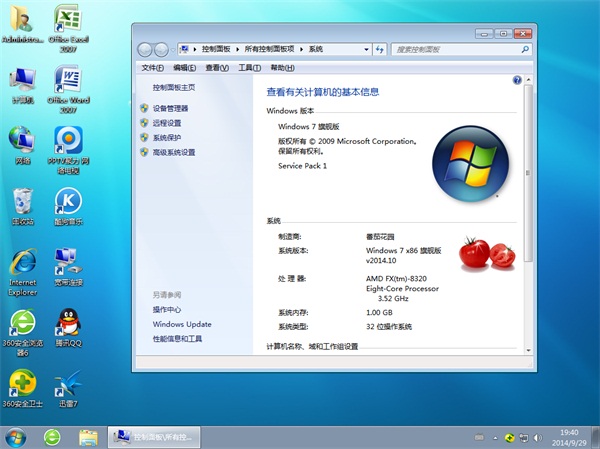Screen dimensions: 600x449
Task: Open Internet Explorer desktop icon
Action: (23, 272)
